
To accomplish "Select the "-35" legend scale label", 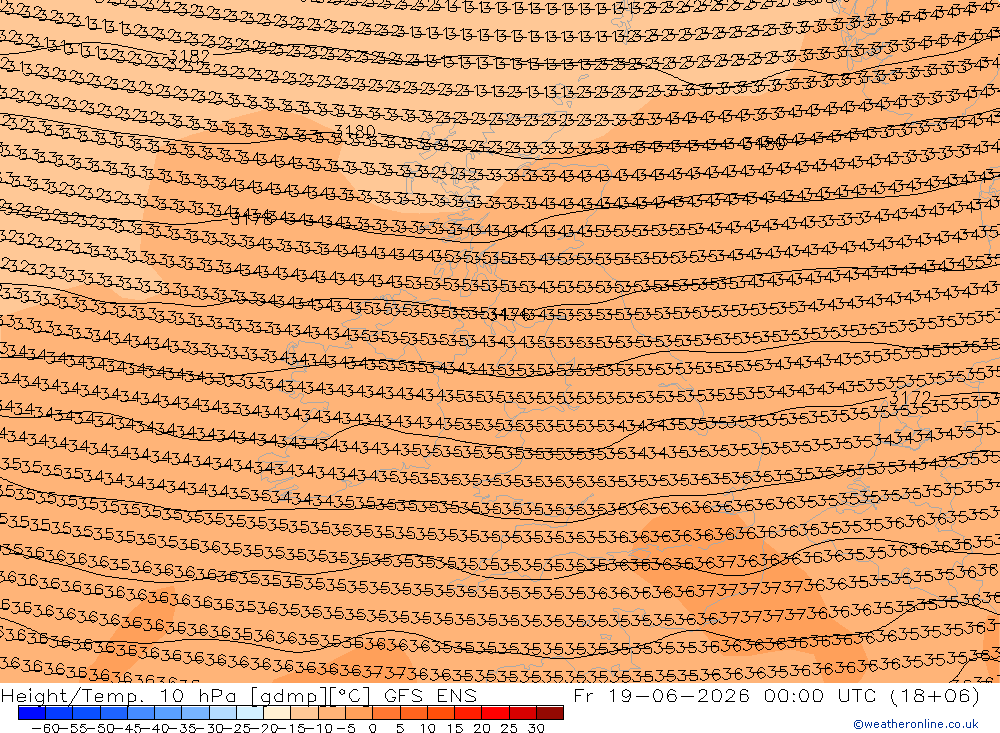I will point(182,728).
